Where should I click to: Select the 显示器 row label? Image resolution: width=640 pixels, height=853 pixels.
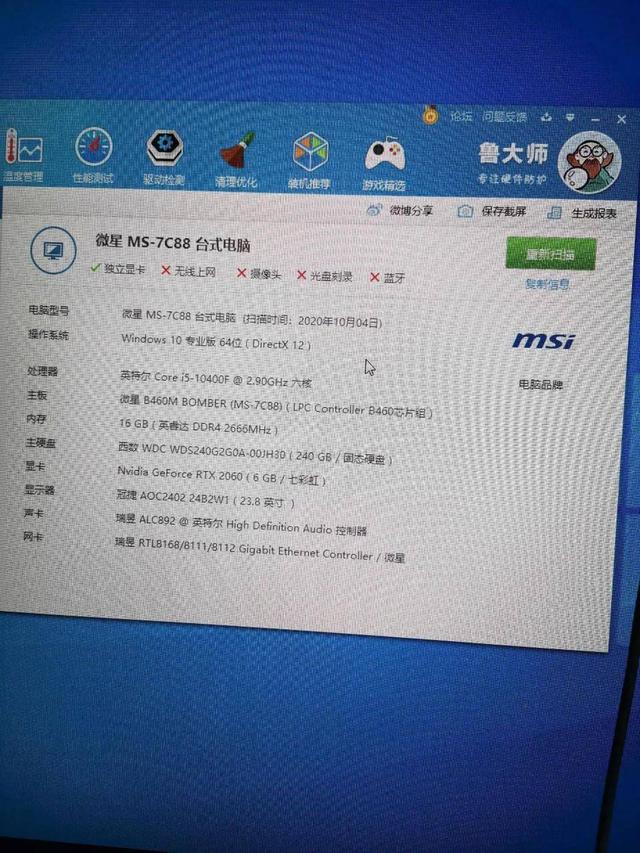click(39, 490)
